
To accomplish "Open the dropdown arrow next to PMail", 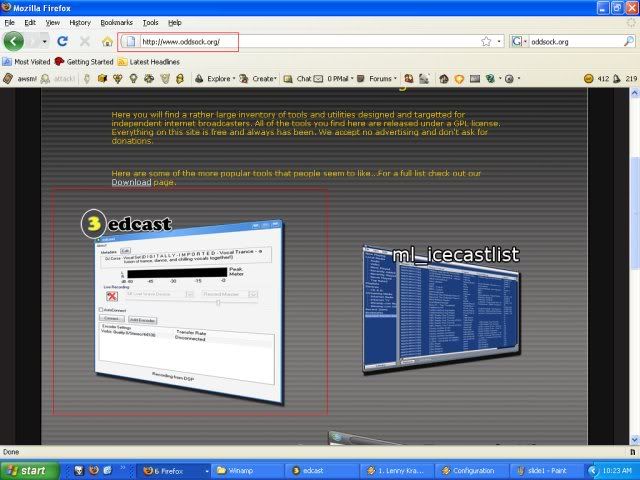I will (352, 78).
